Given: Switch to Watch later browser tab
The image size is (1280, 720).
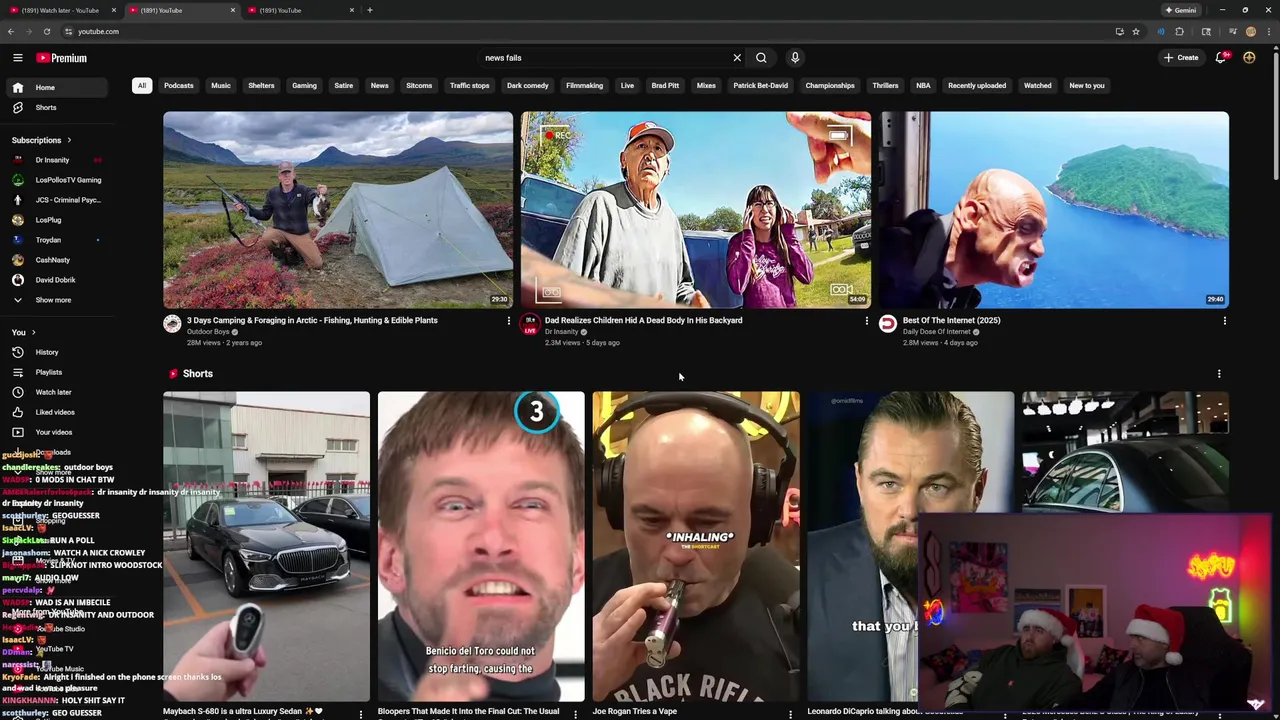Looking at the screenshot, I should pos(60,10).
